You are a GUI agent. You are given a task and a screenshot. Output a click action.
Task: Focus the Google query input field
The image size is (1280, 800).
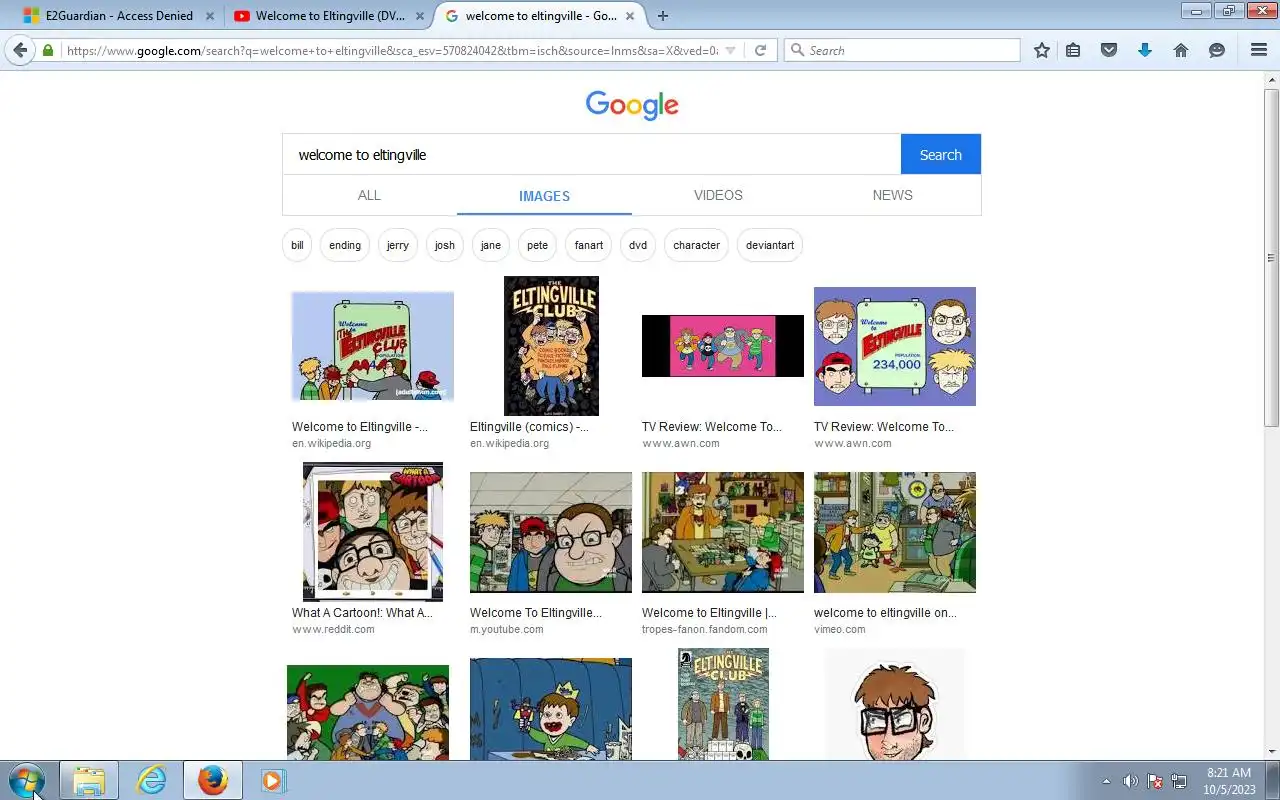[591, 154]
